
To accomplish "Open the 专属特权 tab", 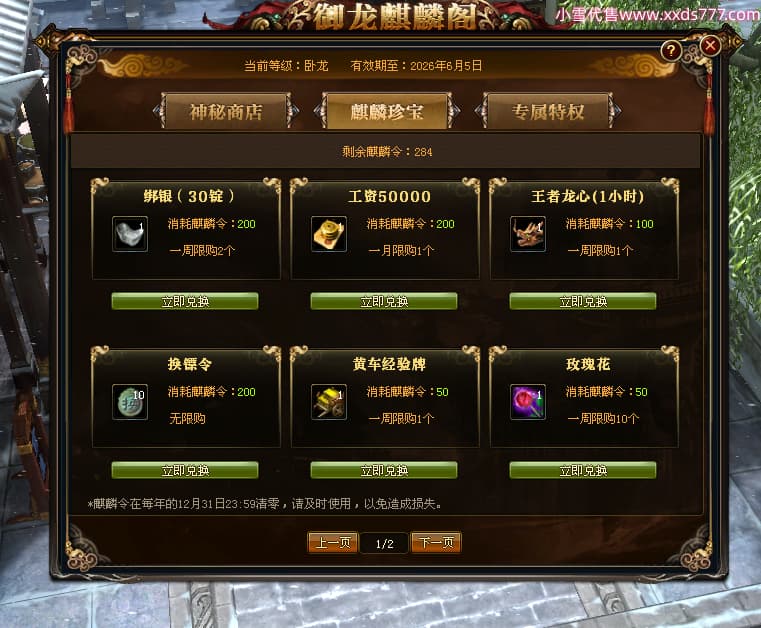I will (547, 112).
